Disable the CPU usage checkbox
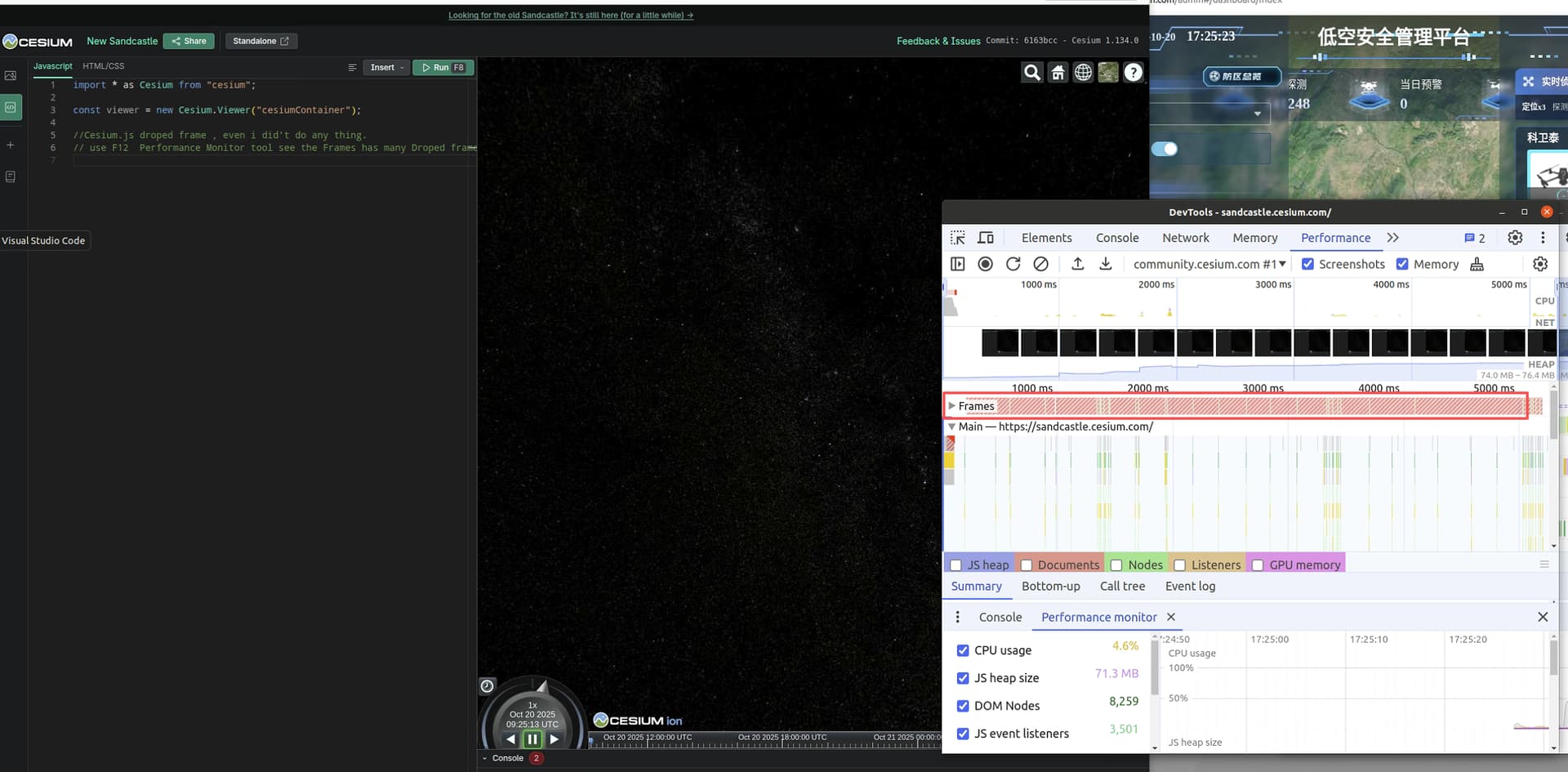This screenshot has width=1568, height=772. tap(963, 650)
